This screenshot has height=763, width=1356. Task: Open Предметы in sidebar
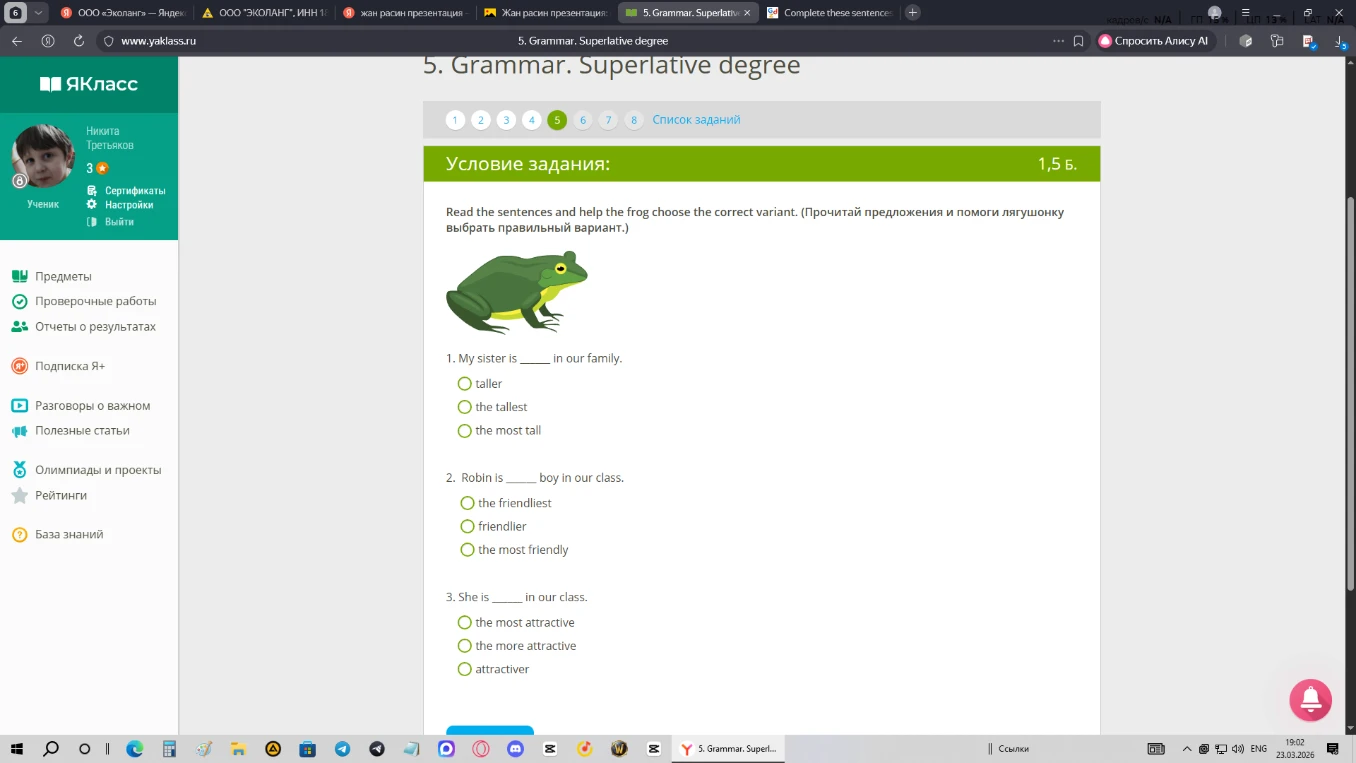(52, 276)
